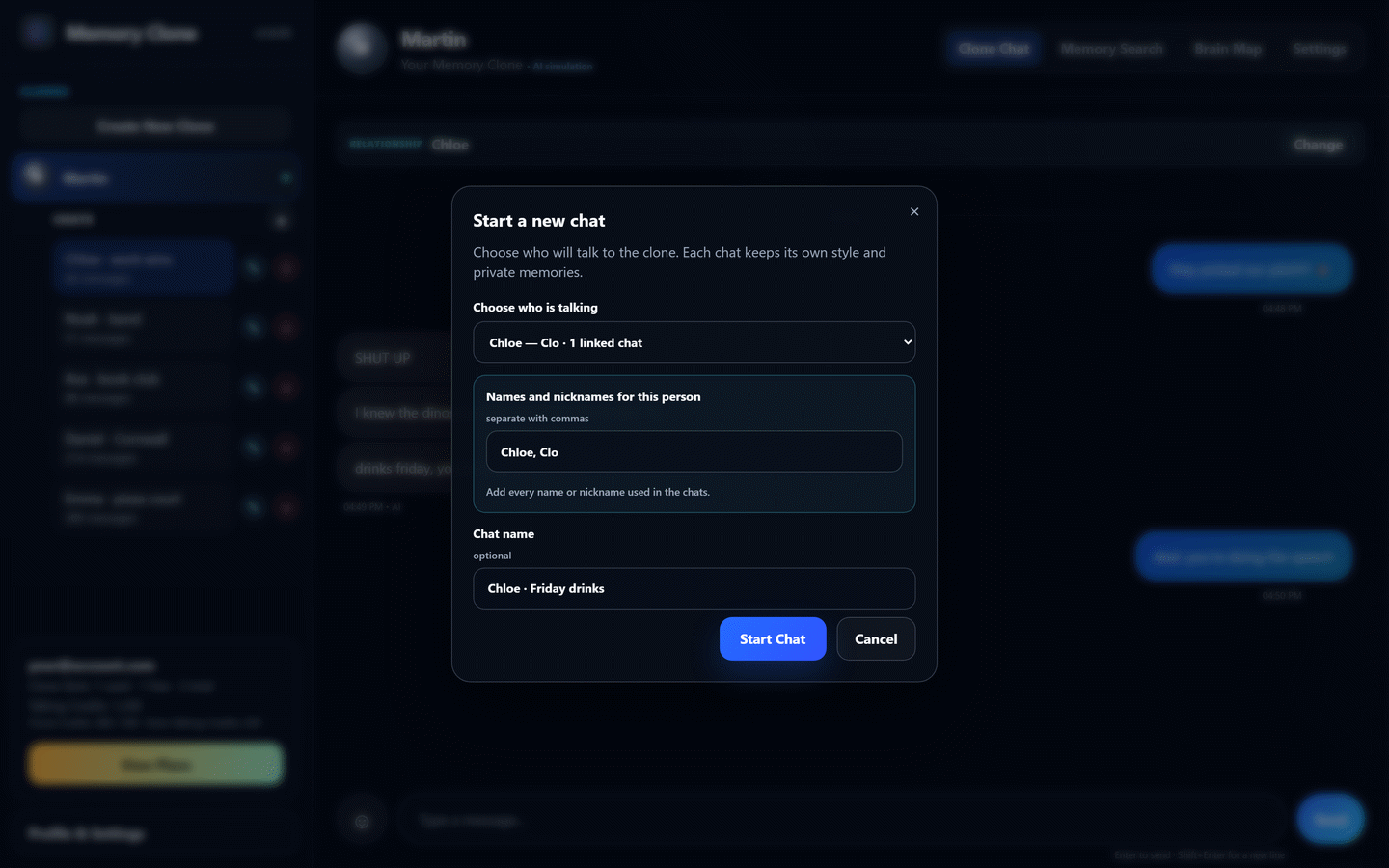Close the Start a new chat dialog
The height and width of the screenshot is (868, 1389).
[x=914, y=211]
